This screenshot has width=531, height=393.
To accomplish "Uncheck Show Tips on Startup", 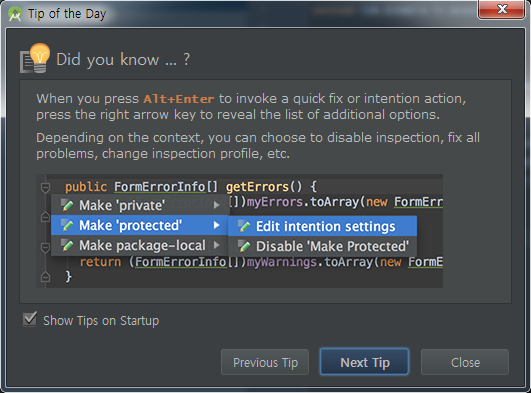I will [30, 319].
